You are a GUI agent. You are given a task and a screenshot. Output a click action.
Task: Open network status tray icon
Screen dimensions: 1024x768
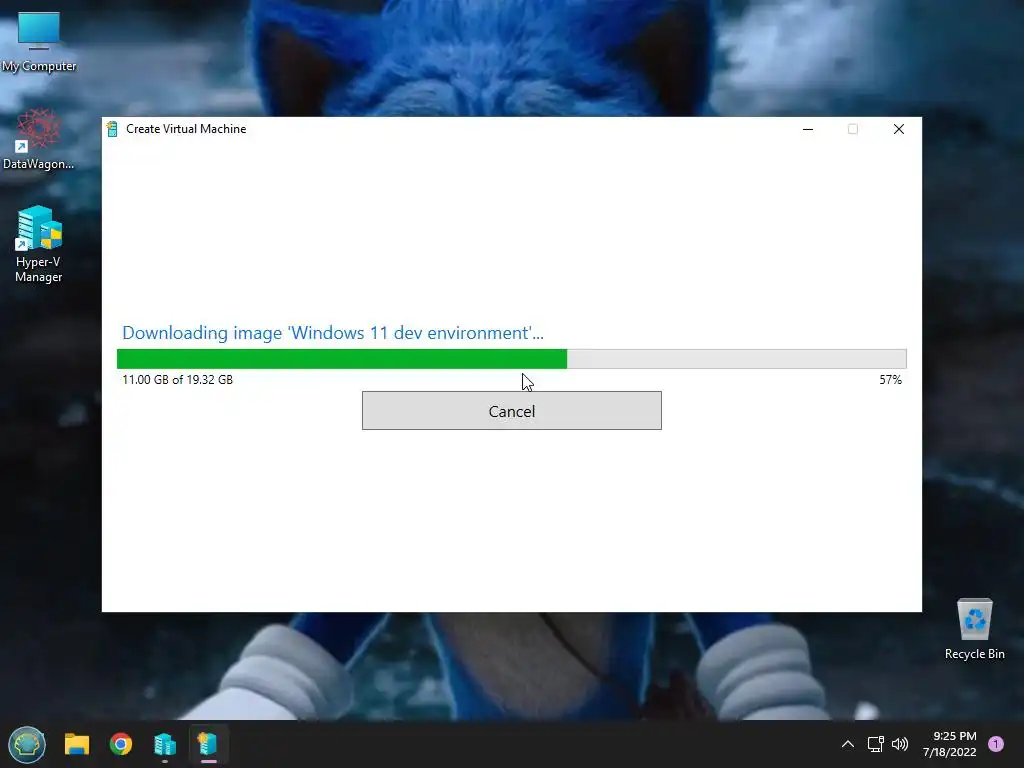[x=875, y=744]
